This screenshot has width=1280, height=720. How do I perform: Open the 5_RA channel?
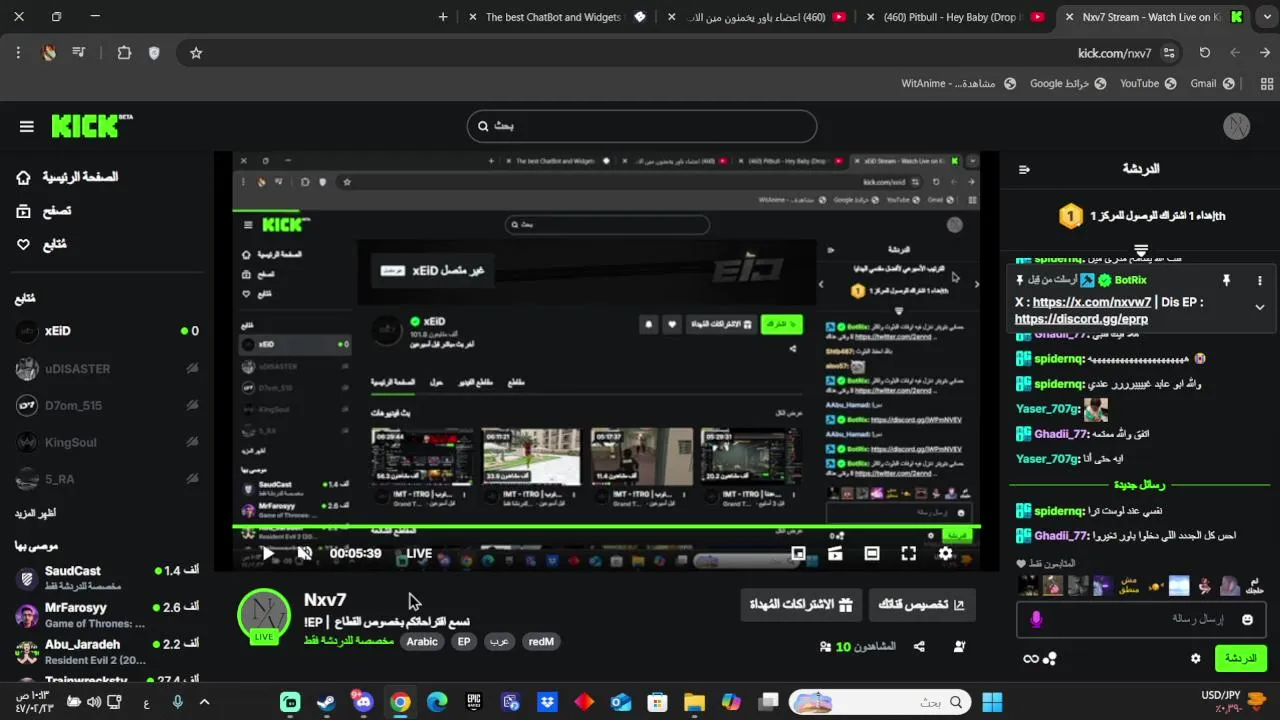[107, 479]
